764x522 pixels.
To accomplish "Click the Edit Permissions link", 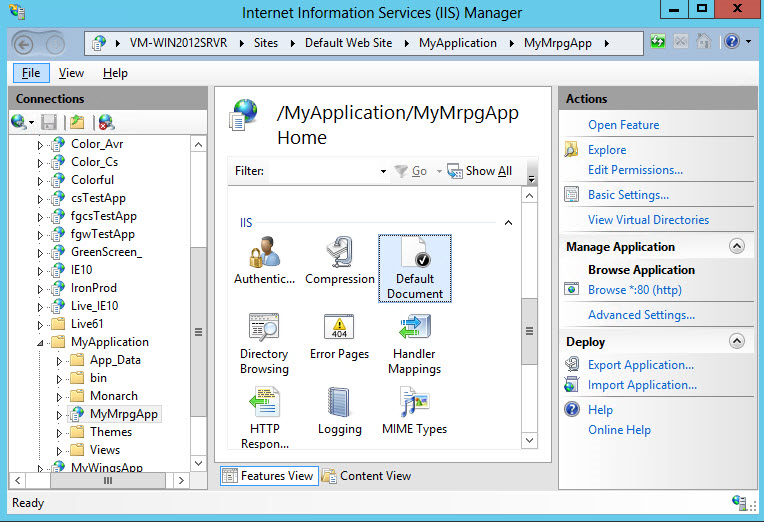I will click(635, 170).
